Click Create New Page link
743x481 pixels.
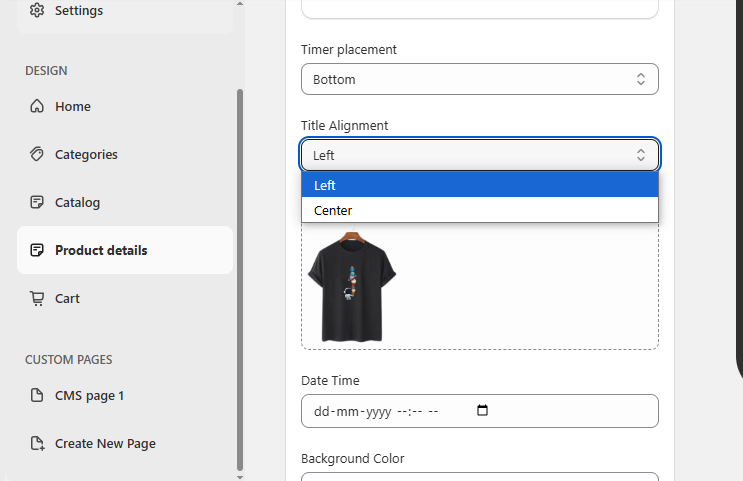tap(125, 444)
